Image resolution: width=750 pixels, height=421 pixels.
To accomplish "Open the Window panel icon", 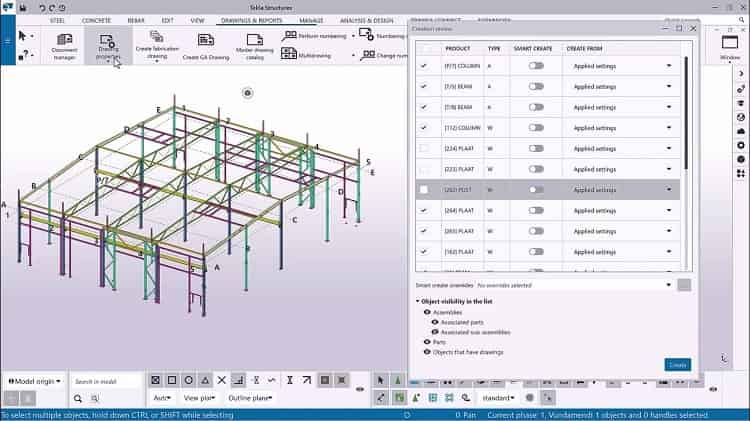I will click(x=730, y=45).
